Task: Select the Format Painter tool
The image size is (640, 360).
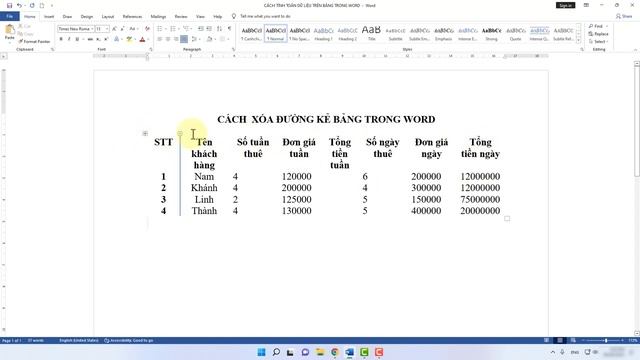Action: [x=34, y=42]
